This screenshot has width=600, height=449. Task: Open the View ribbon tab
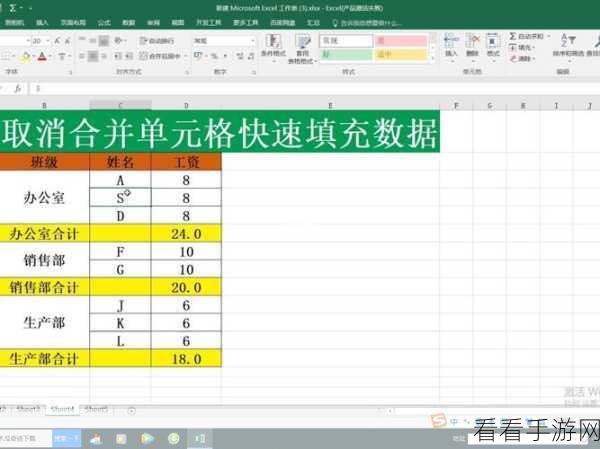click(x=178, y=23)
